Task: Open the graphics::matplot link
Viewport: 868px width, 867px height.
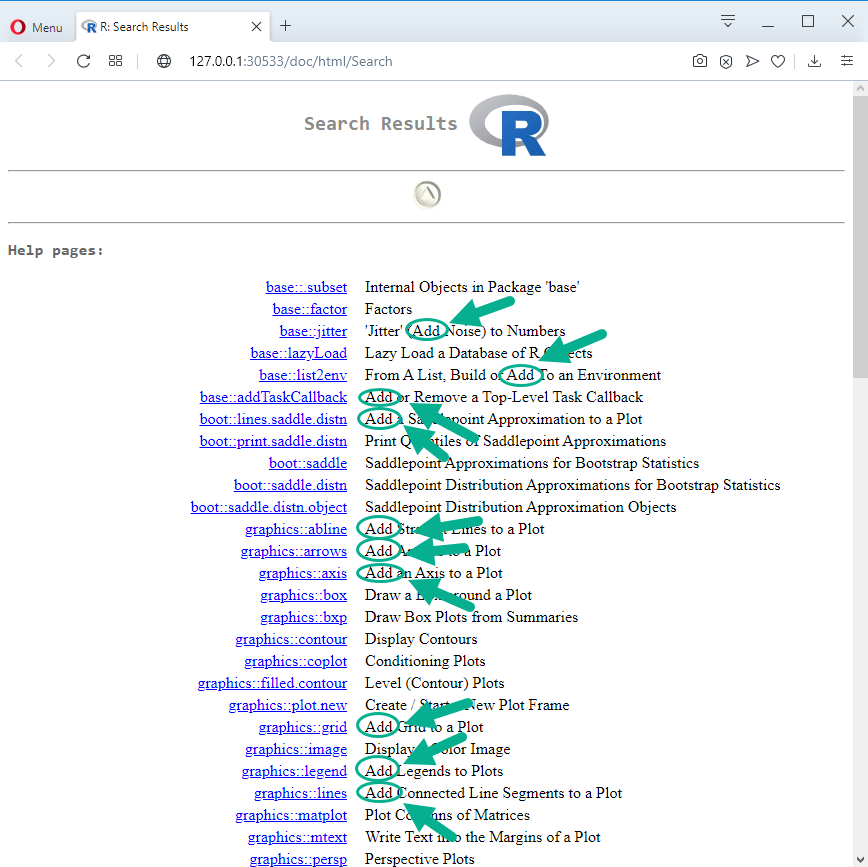Action: pos(291,816)
